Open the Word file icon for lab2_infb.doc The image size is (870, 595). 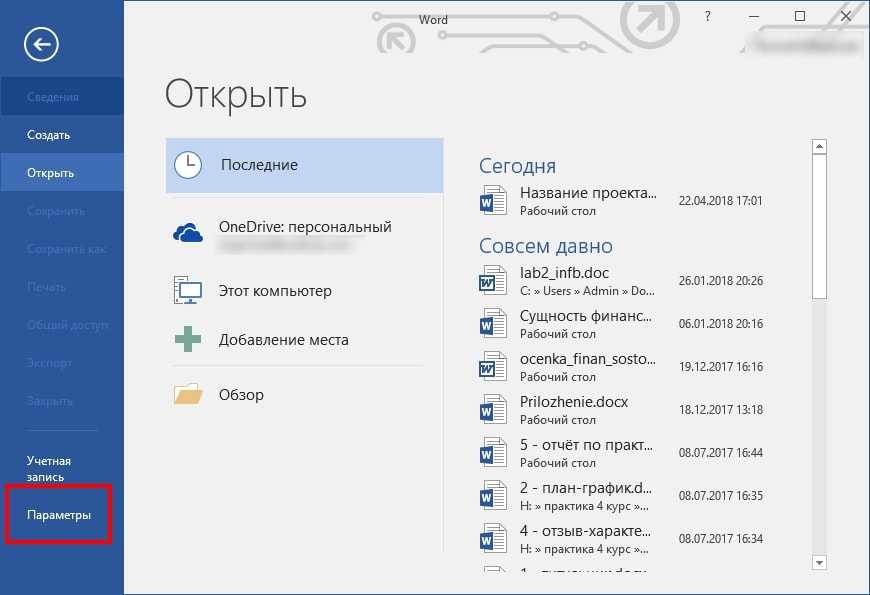coord(493,280)
